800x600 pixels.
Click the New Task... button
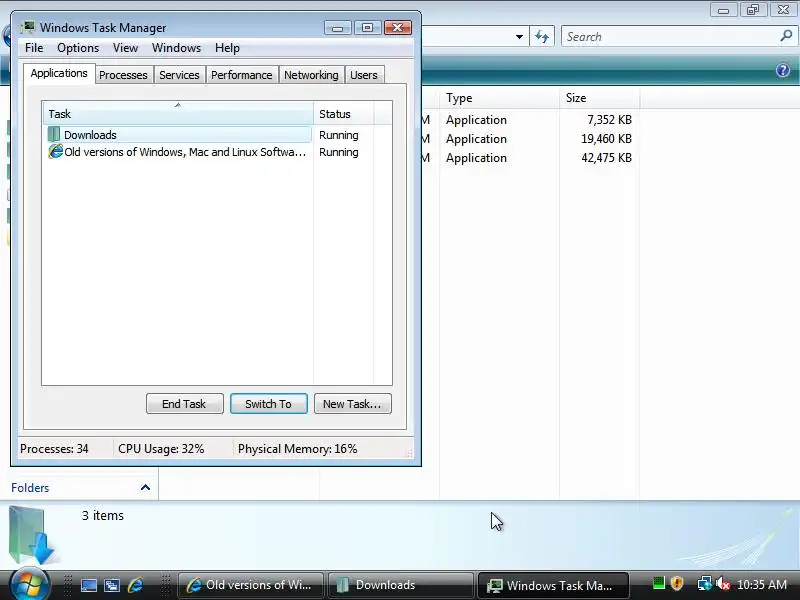pos(353,404)
